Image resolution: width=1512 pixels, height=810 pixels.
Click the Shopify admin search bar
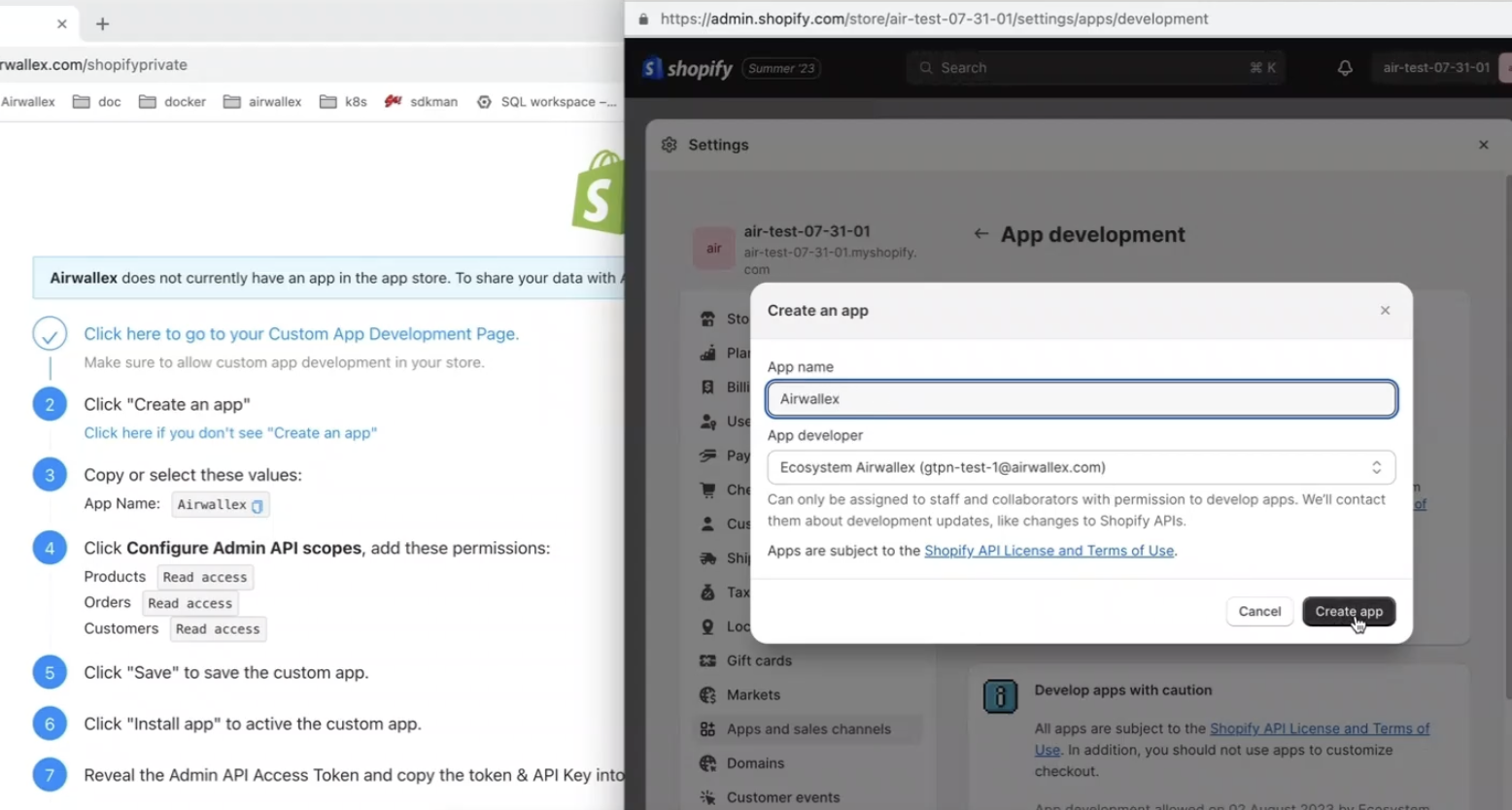pyautogui.click(x=1093, y=68)
